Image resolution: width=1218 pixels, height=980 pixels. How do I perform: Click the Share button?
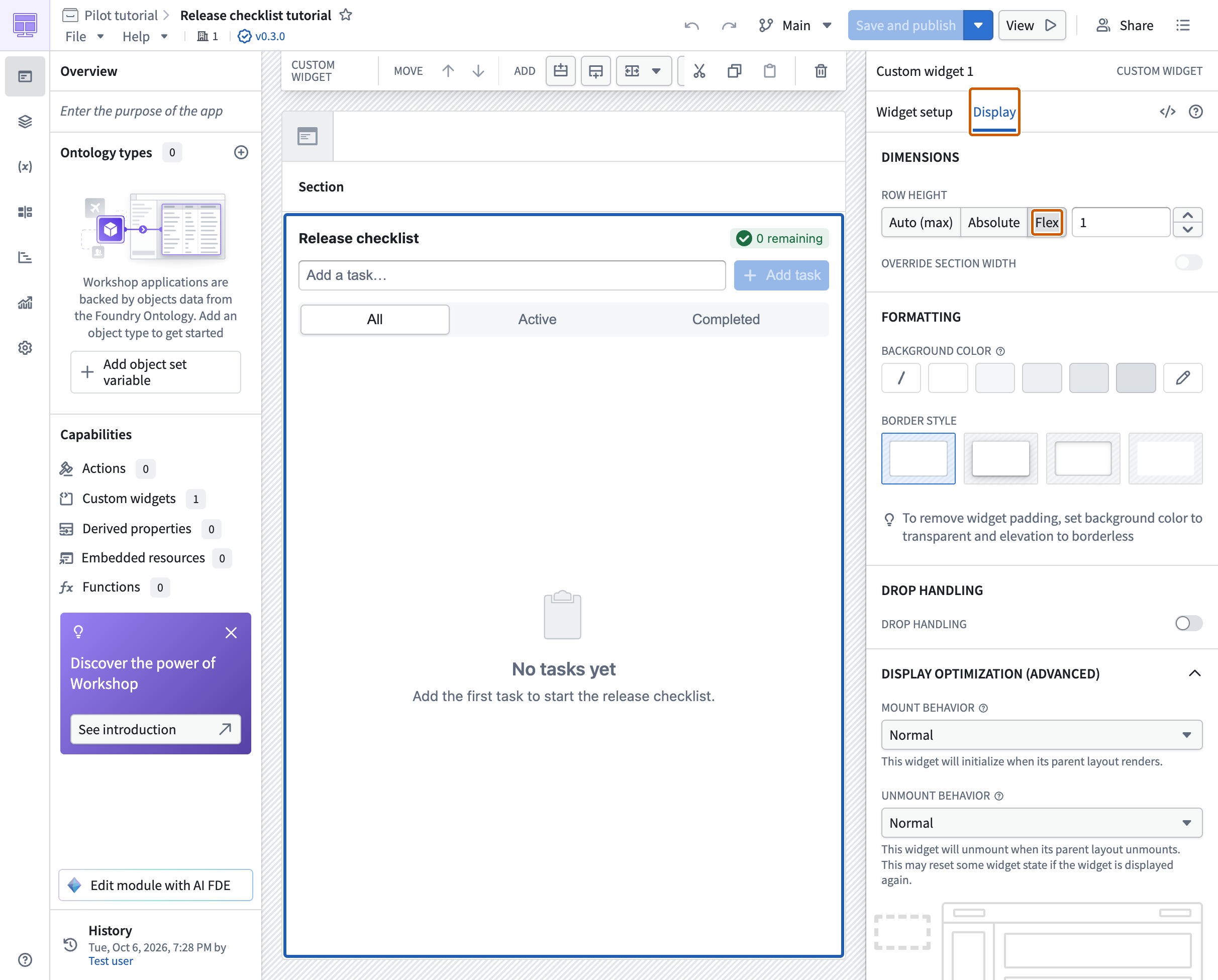1124,26
